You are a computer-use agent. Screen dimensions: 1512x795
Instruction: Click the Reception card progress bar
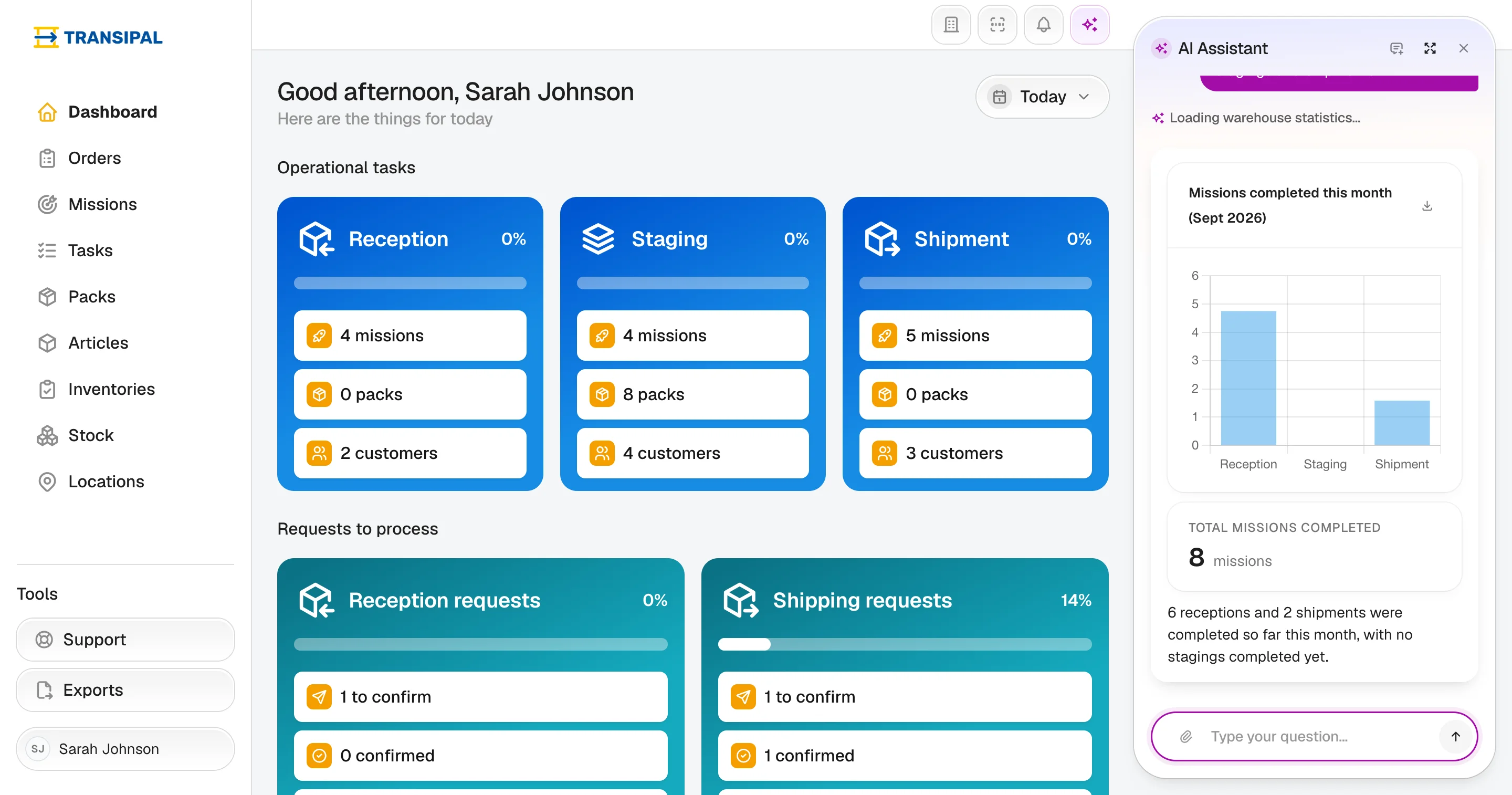pyautogui.click(x=409, y=283)
